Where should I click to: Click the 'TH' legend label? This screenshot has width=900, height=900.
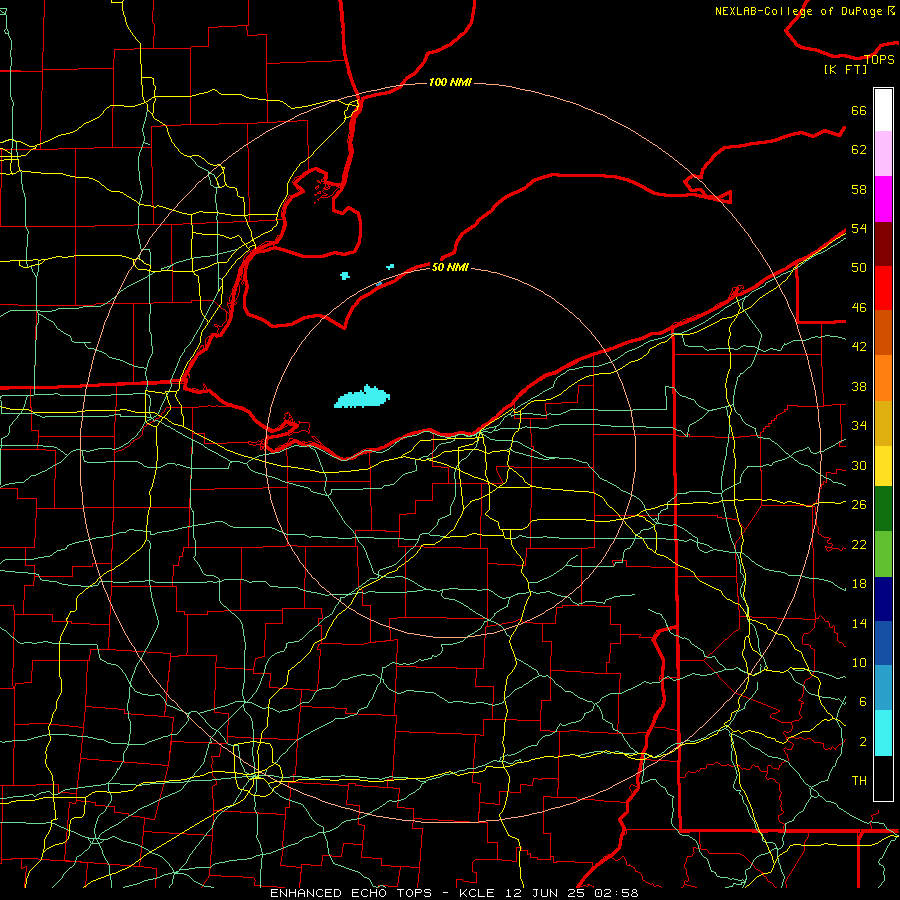coord(859,781)
